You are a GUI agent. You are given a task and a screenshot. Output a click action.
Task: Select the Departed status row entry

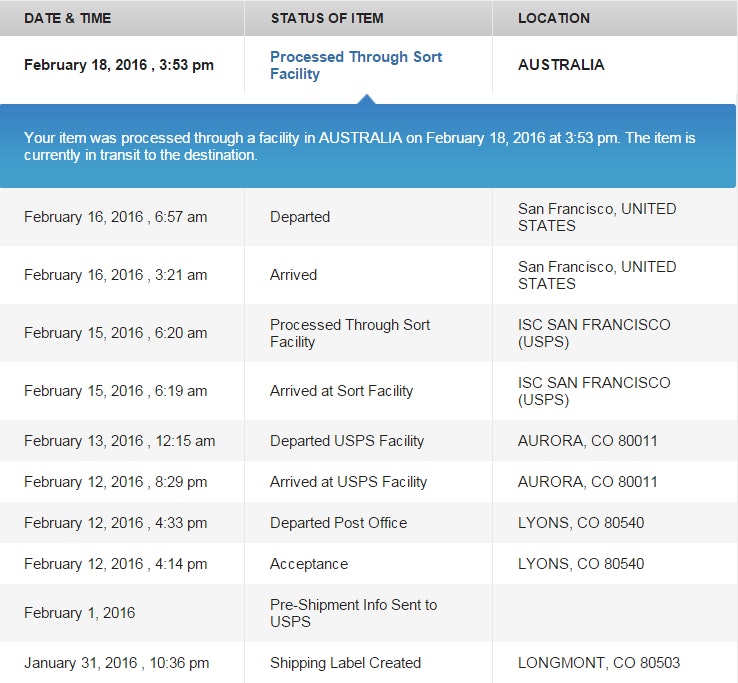(299, 217)
